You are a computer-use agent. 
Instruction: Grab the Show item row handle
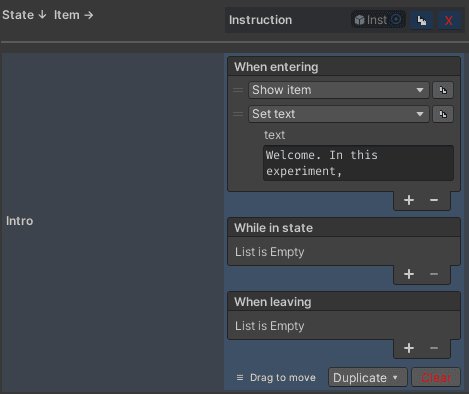click(238, 90)
